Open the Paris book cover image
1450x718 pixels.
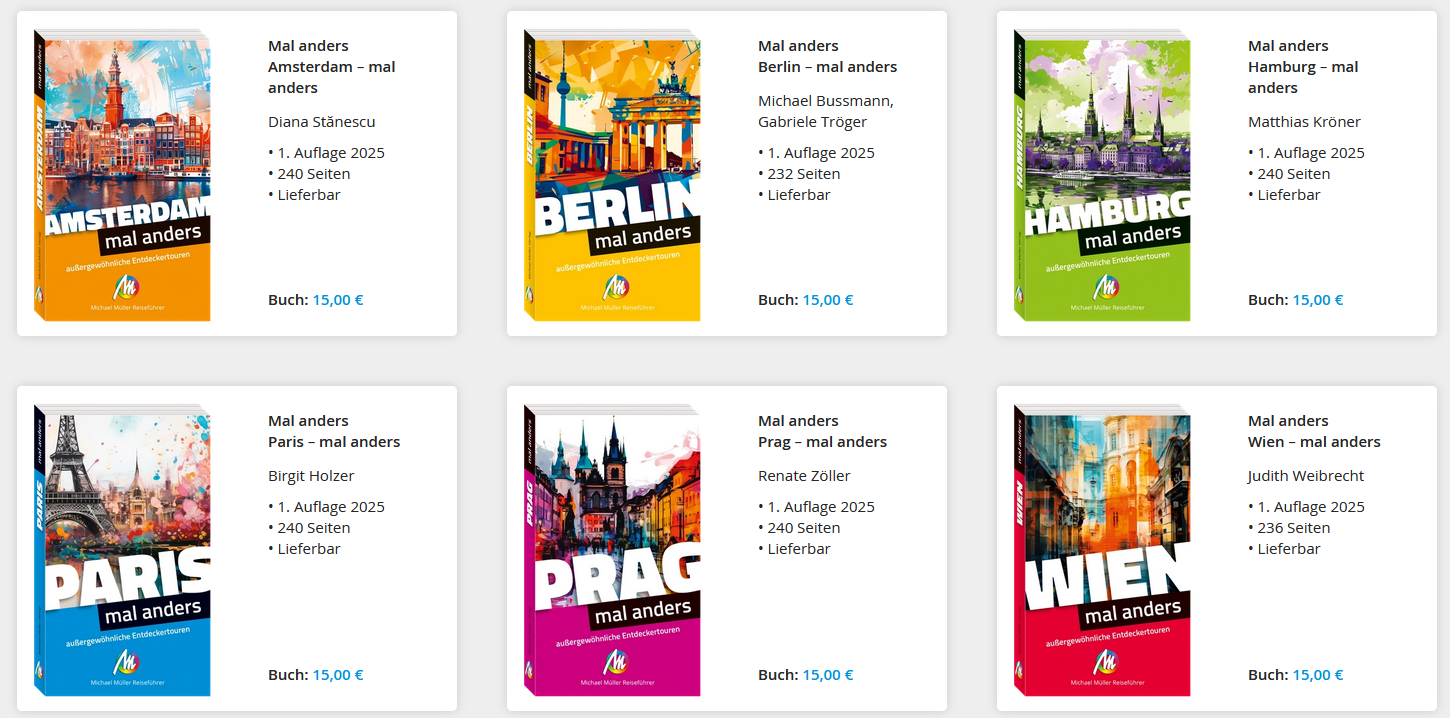123,550
